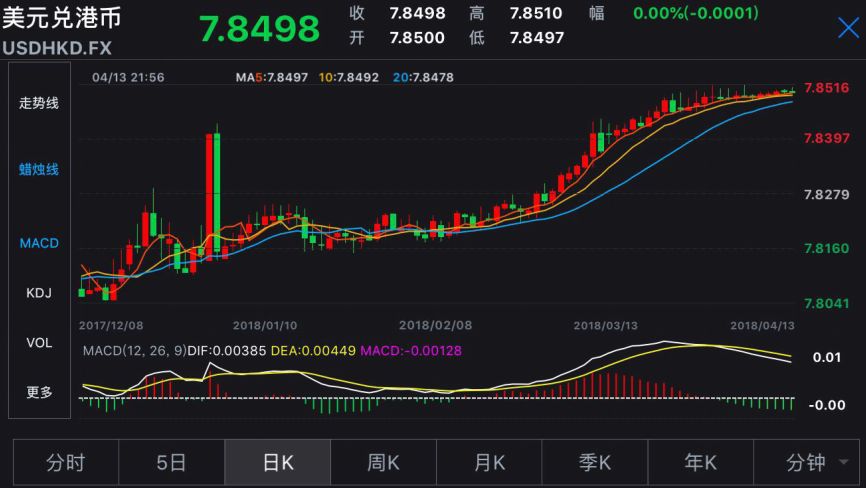Switch to the 走势线 trend line view
Image resolution: width=866 pixels, height=488 pixels.
pyautogui.click(x=39, y=103)
